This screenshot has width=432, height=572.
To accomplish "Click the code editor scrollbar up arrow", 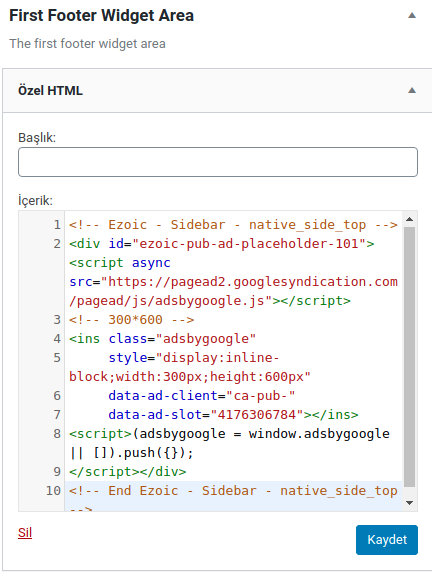I will [x=409, y=219].
